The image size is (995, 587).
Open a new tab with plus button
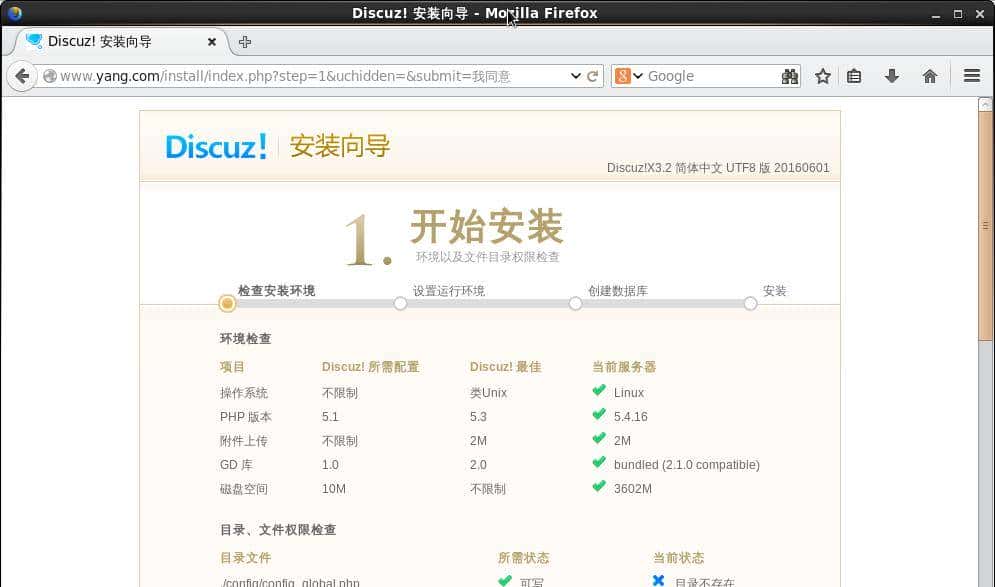pos(244,42)
